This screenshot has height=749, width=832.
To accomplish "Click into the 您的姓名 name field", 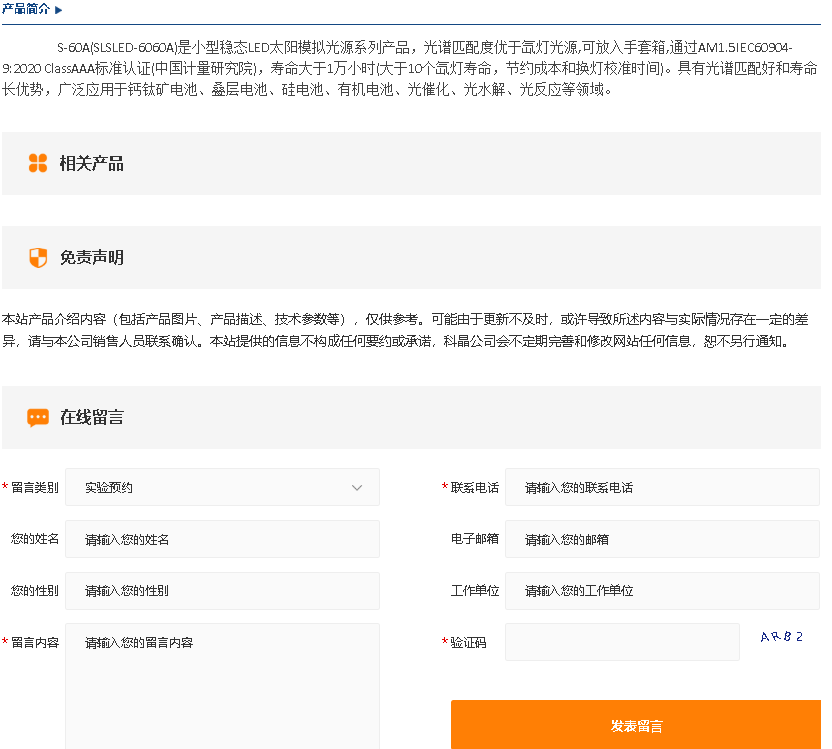I will pos(222,539).
